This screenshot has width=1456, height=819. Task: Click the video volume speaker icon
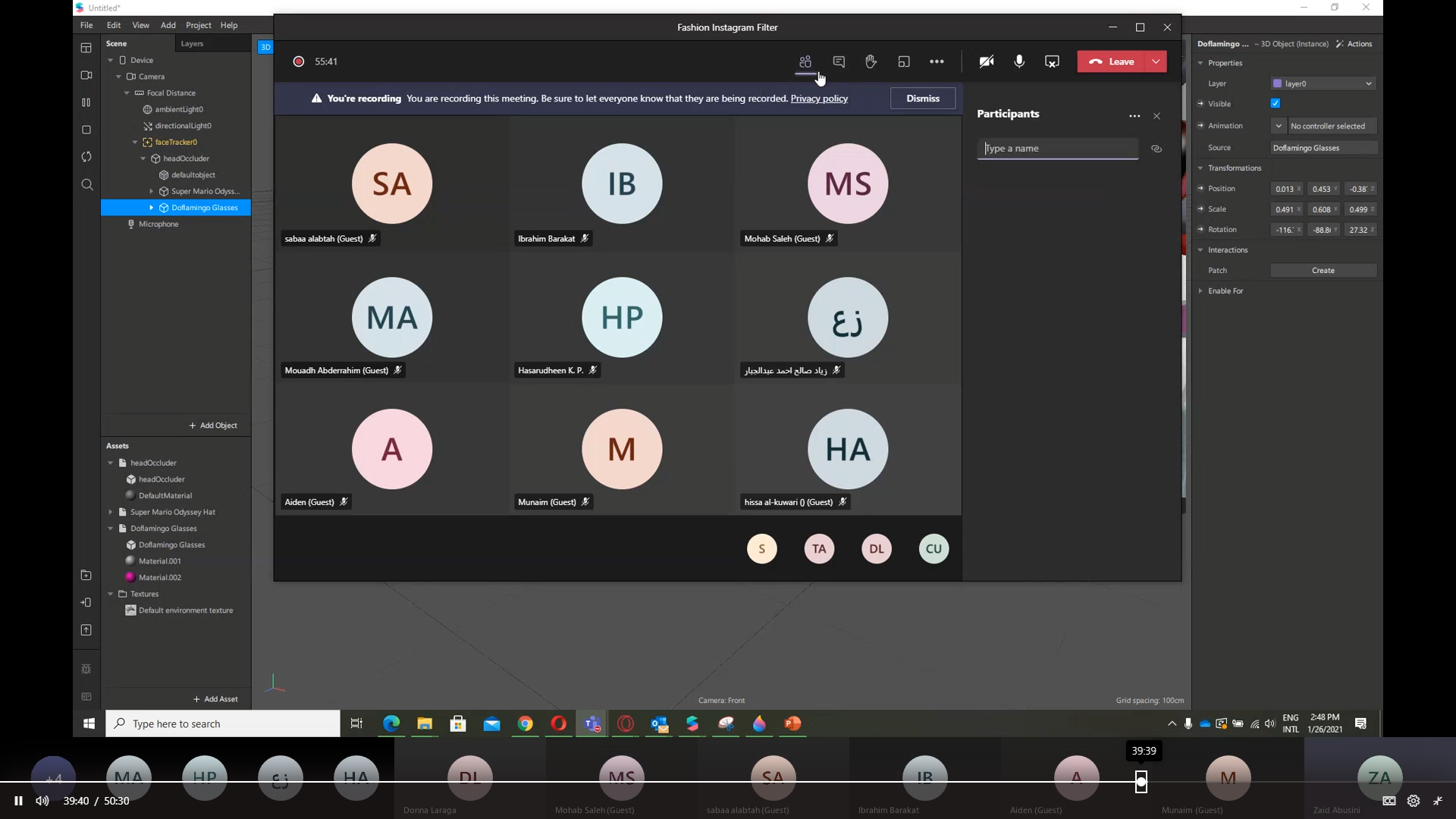(x=42, y=801)
